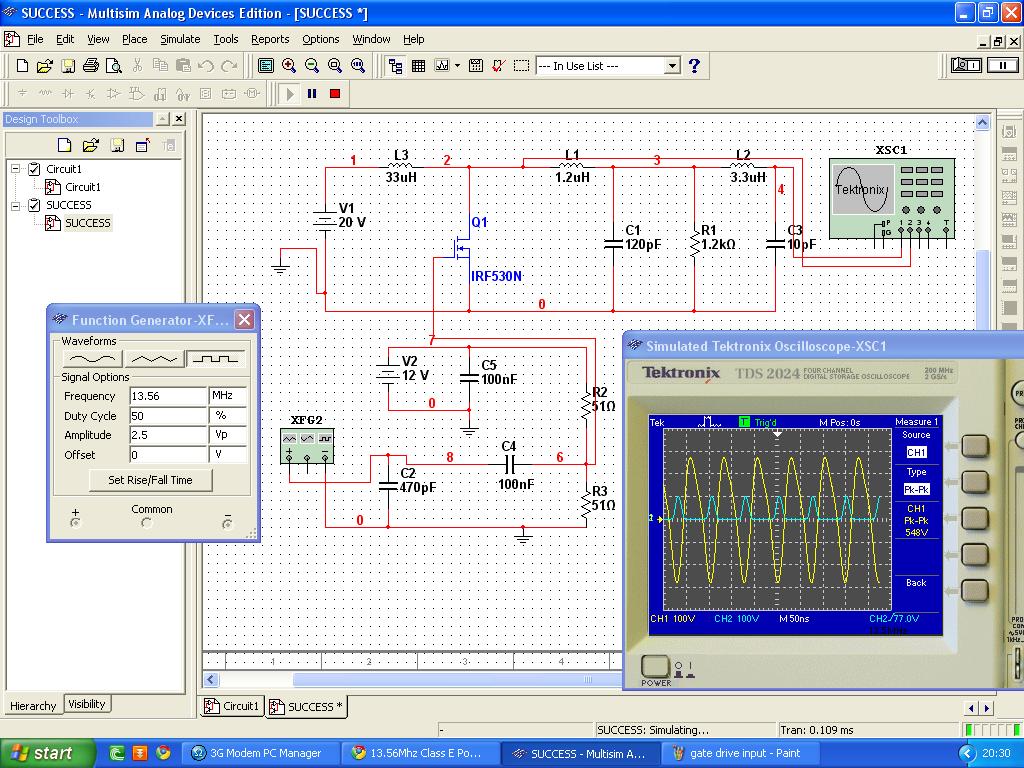This screenshot has height=768, width=1024.
Task: Pause the running simulation
Action: point(312,94)
